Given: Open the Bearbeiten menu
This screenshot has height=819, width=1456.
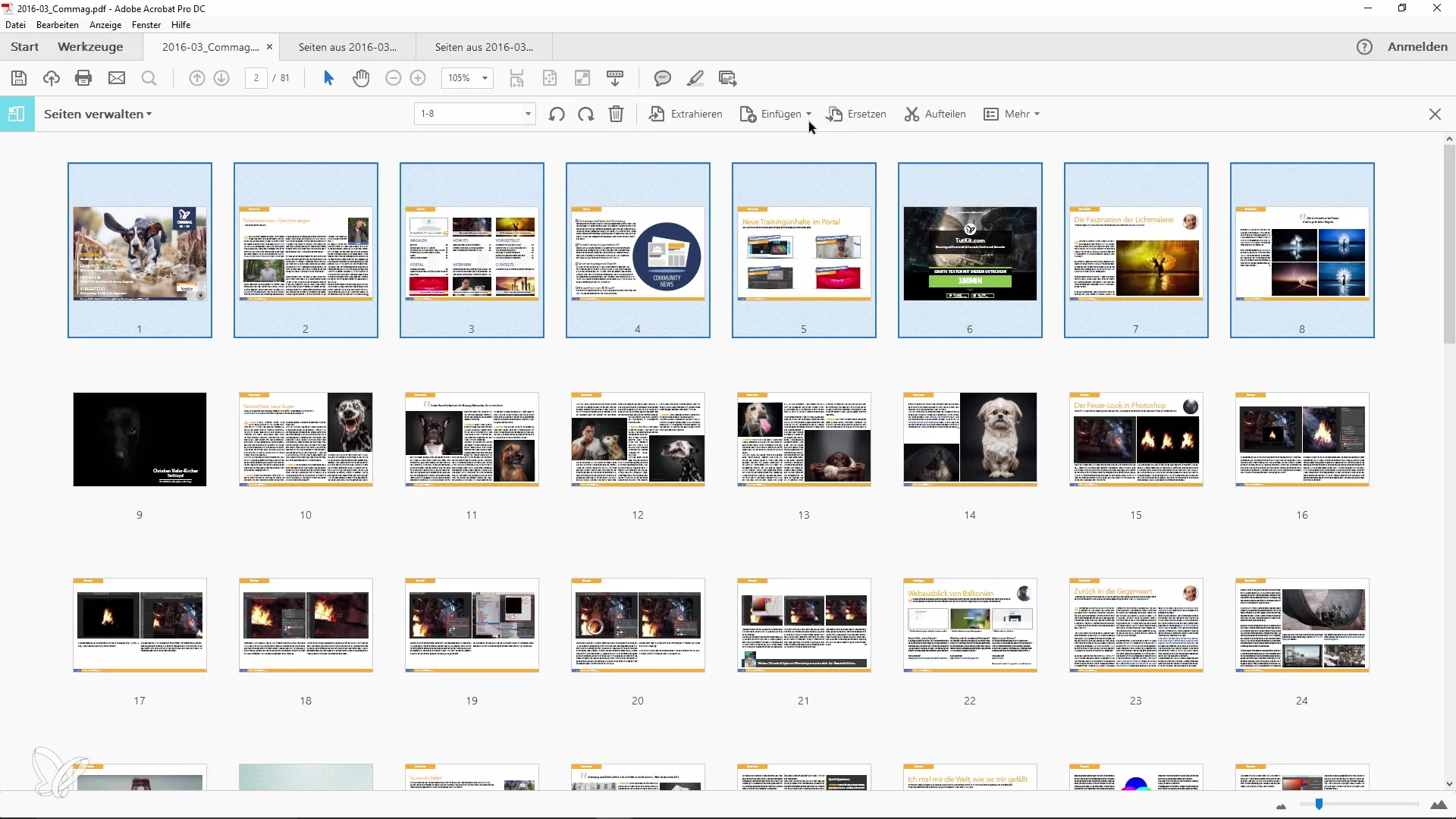Looking at the screenshot, I should coord(58,25).
